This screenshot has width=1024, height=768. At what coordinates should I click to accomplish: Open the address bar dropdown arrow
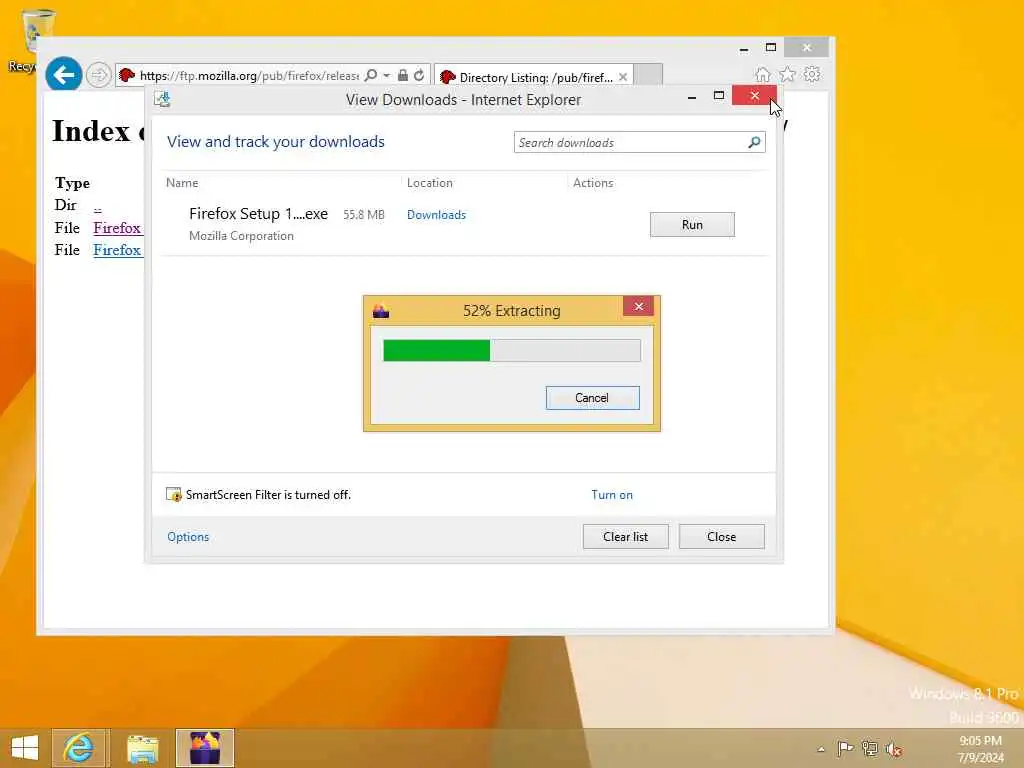(x=387, y=76)
